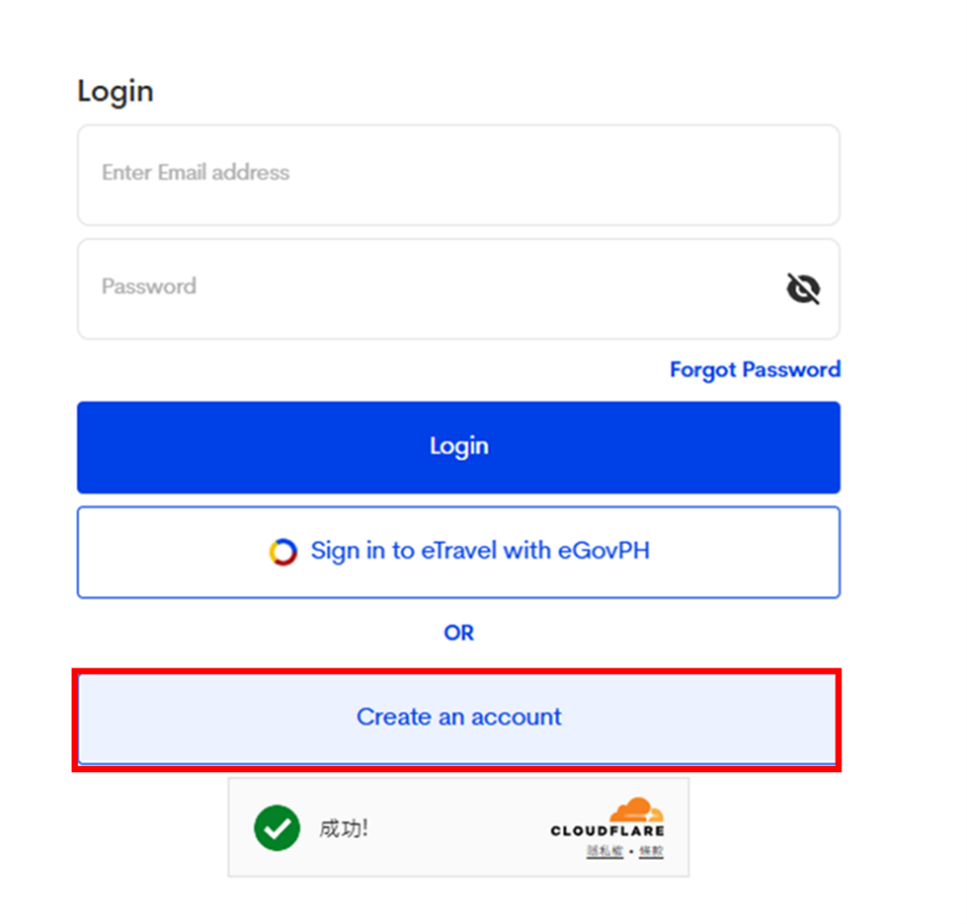Click the Login heading text
This screenshot has width=967, height=924.
(x=115, y=91)
